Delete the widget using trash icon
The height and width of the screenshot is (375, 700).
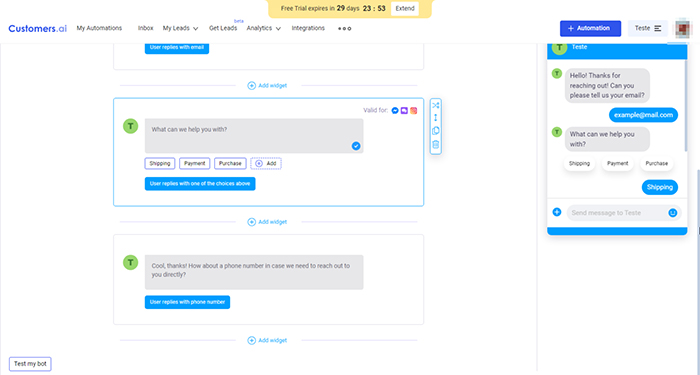tap(436, 144)
